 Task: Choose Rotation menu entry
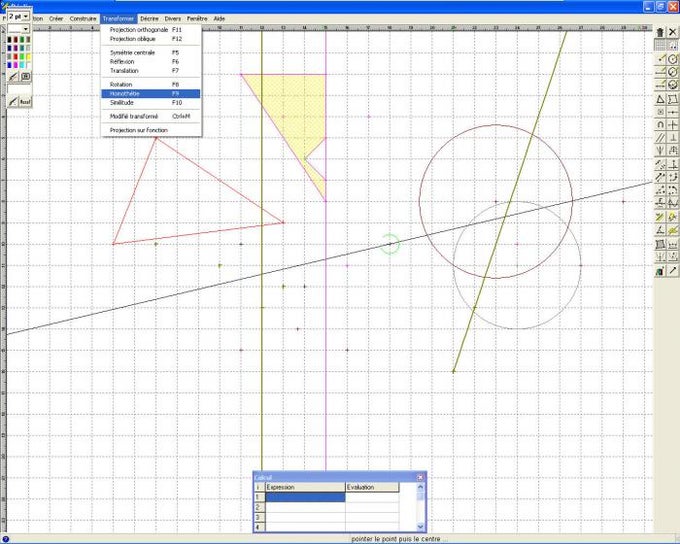(x=150, y=85)
